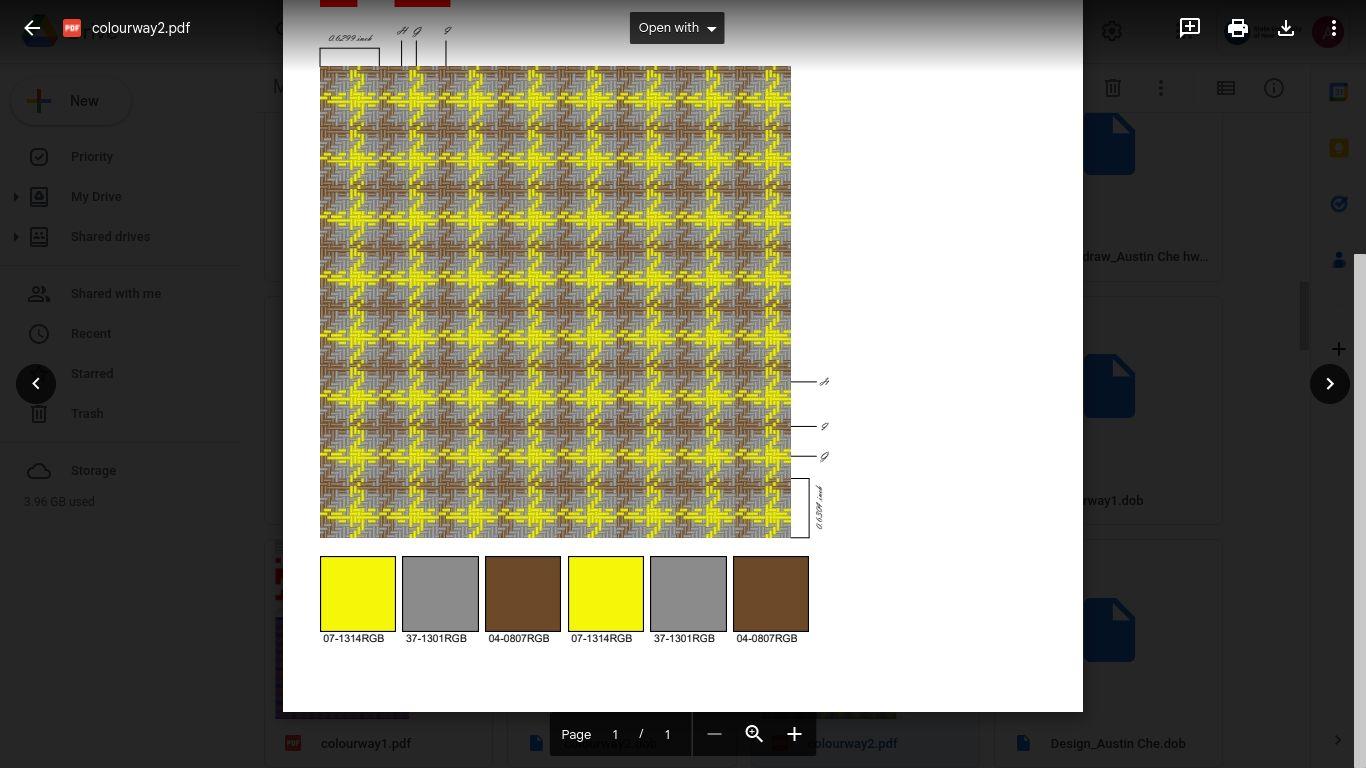Viewport: 1366px width, 768px height.
Task: Go to the previous file in preview
Action: (36, 384)
